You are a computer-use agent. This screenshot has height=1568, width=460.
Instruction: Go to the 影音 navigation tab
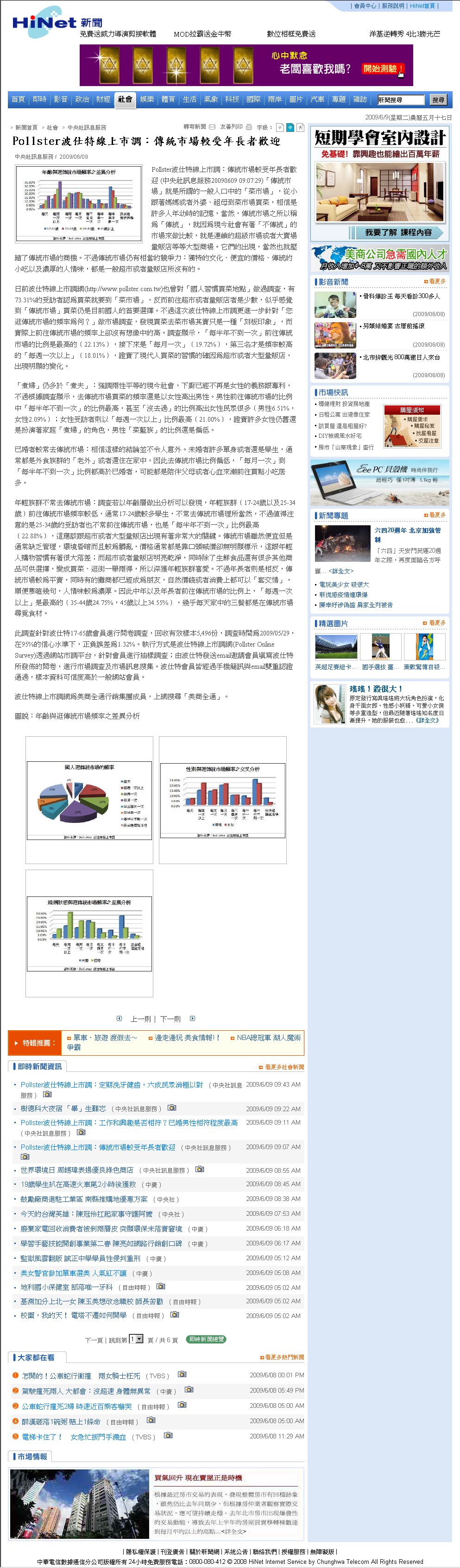point(61,99)
